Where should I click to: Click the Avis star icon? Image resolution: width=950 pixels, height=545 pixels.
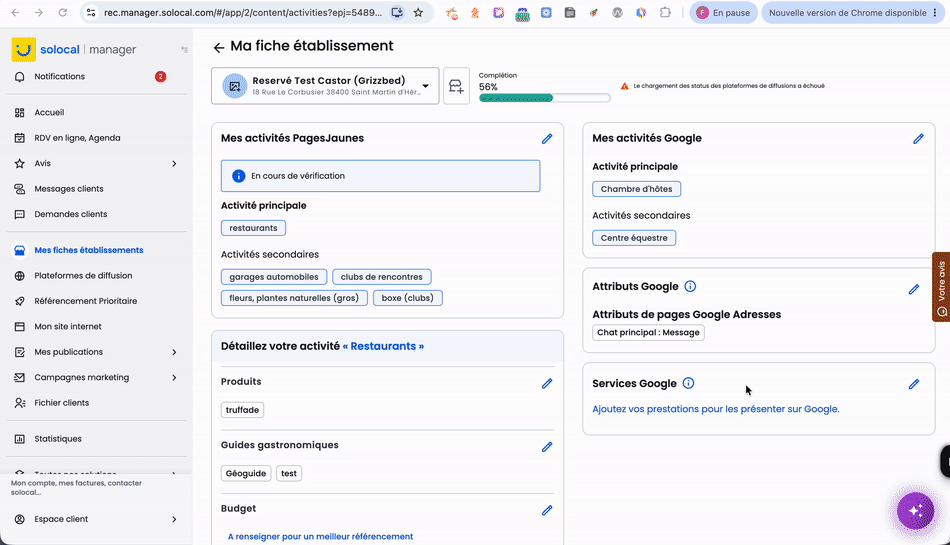click(19, 164)
